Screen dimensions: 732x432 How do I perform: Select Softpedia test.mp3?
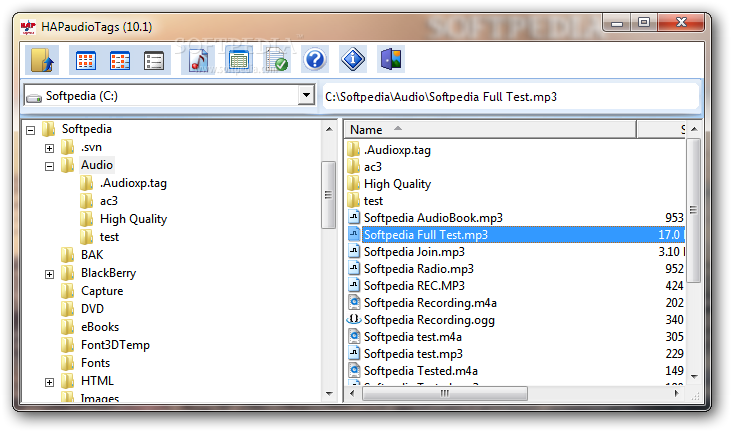[413, 354]
